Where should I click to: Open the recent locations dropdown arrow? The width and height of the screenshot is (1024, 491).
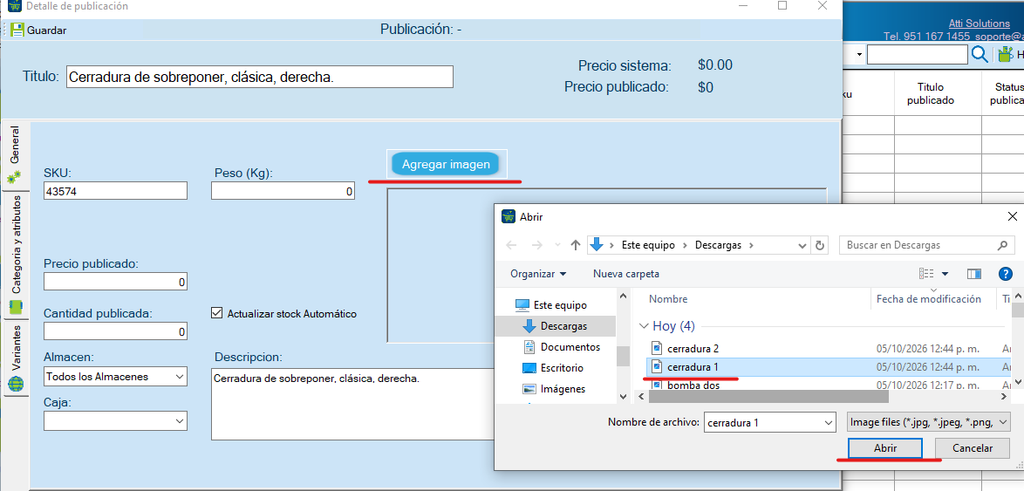556,246
